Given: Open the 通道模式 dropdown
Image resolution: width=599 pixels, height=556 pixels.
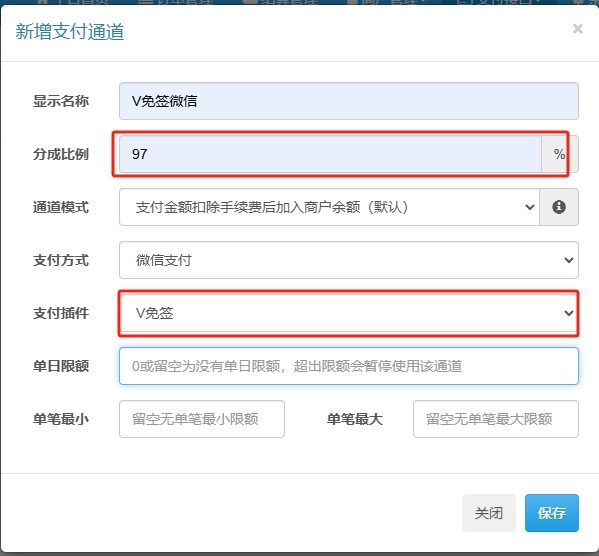Looking at the screenshot, I should (329, 207).
